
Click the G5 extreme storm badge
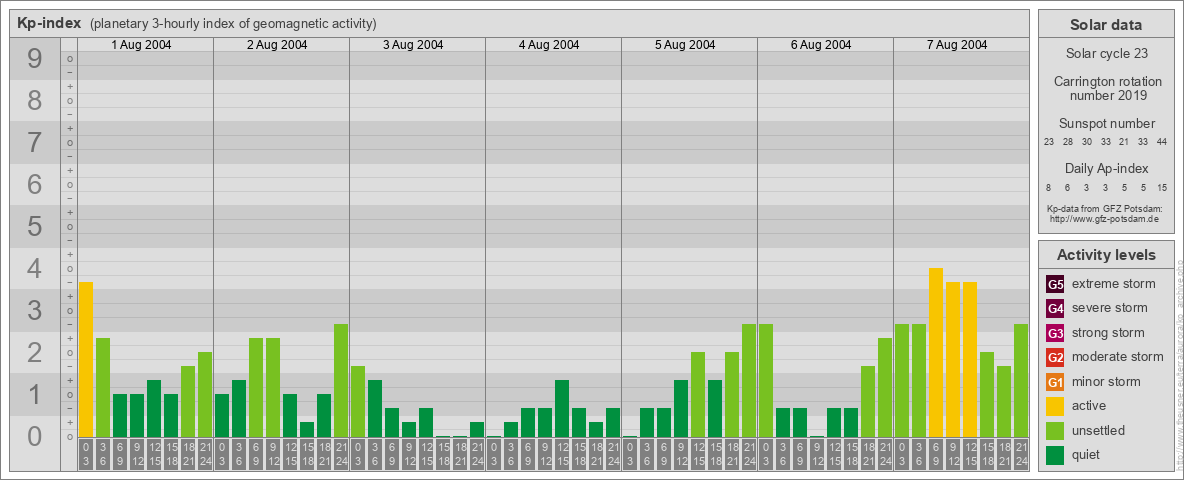(1055, 284)
